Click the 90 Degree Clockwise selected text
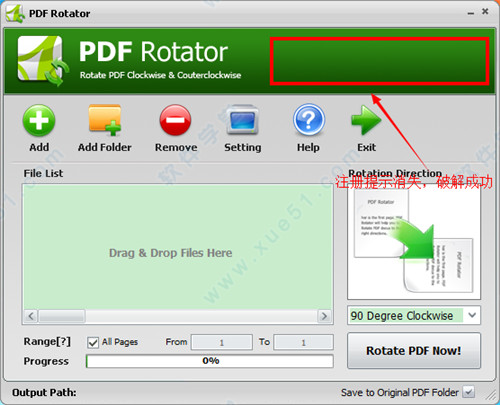The height and width of the screenshot is (405, 500). (402, 315)
